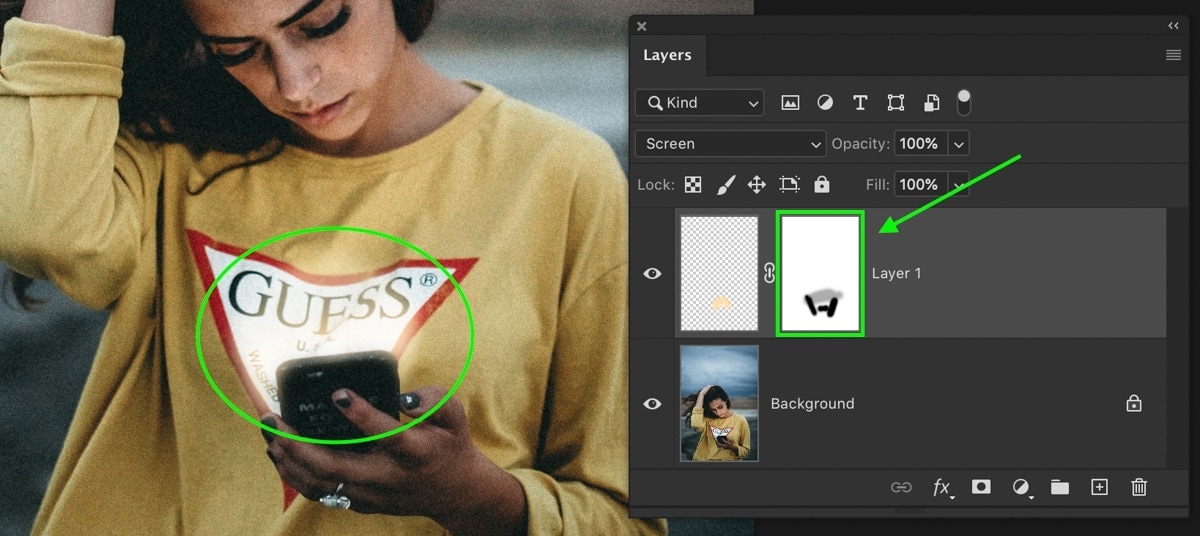Image resolution: width=1200 pixels, height=536 pixels.
Task: Filter layers by pixel layer icon
Action: (790, 102)
